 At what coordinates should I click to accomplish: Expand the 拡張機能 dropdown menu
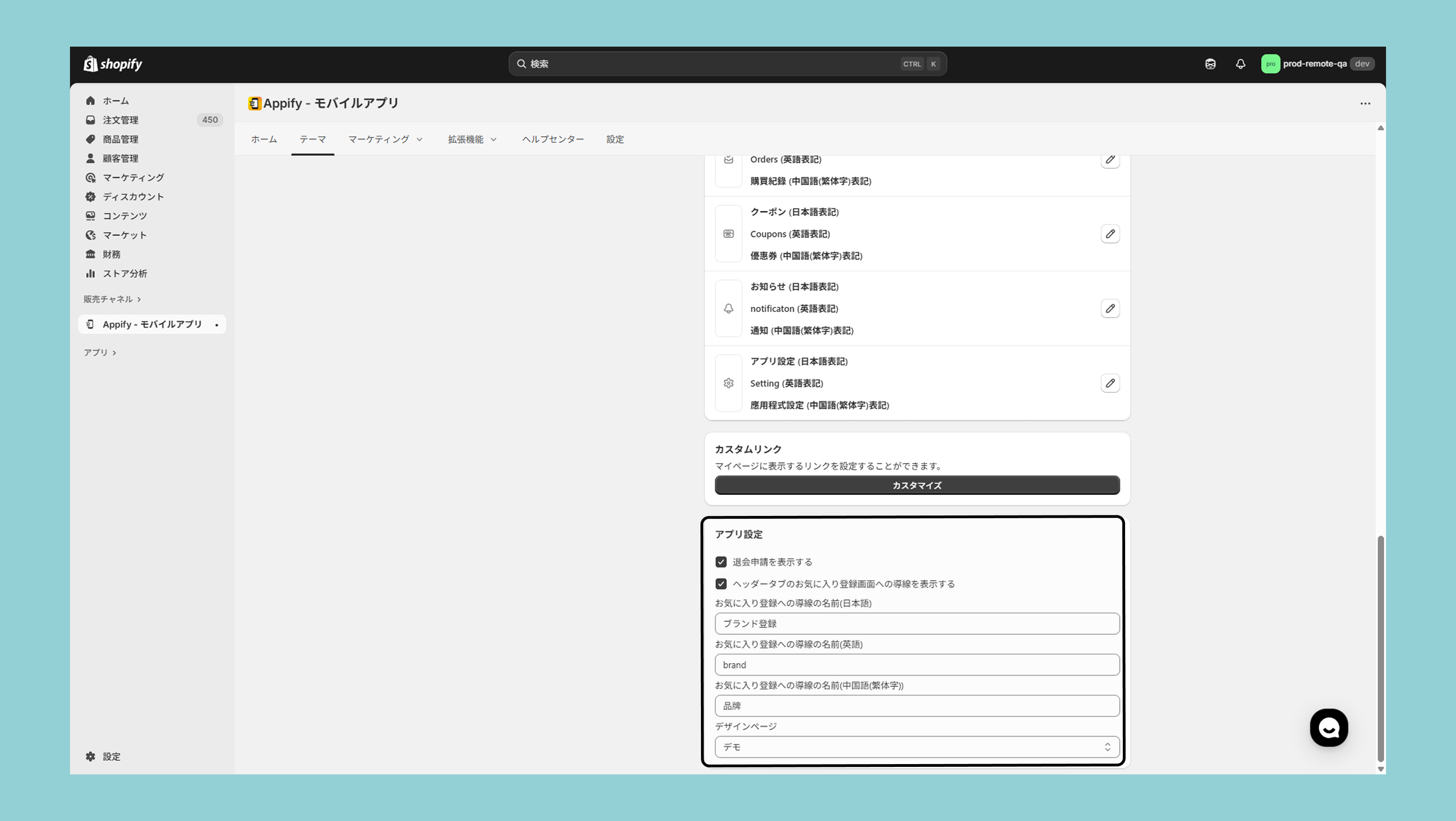pyautogui.click(x=472, y=139)
